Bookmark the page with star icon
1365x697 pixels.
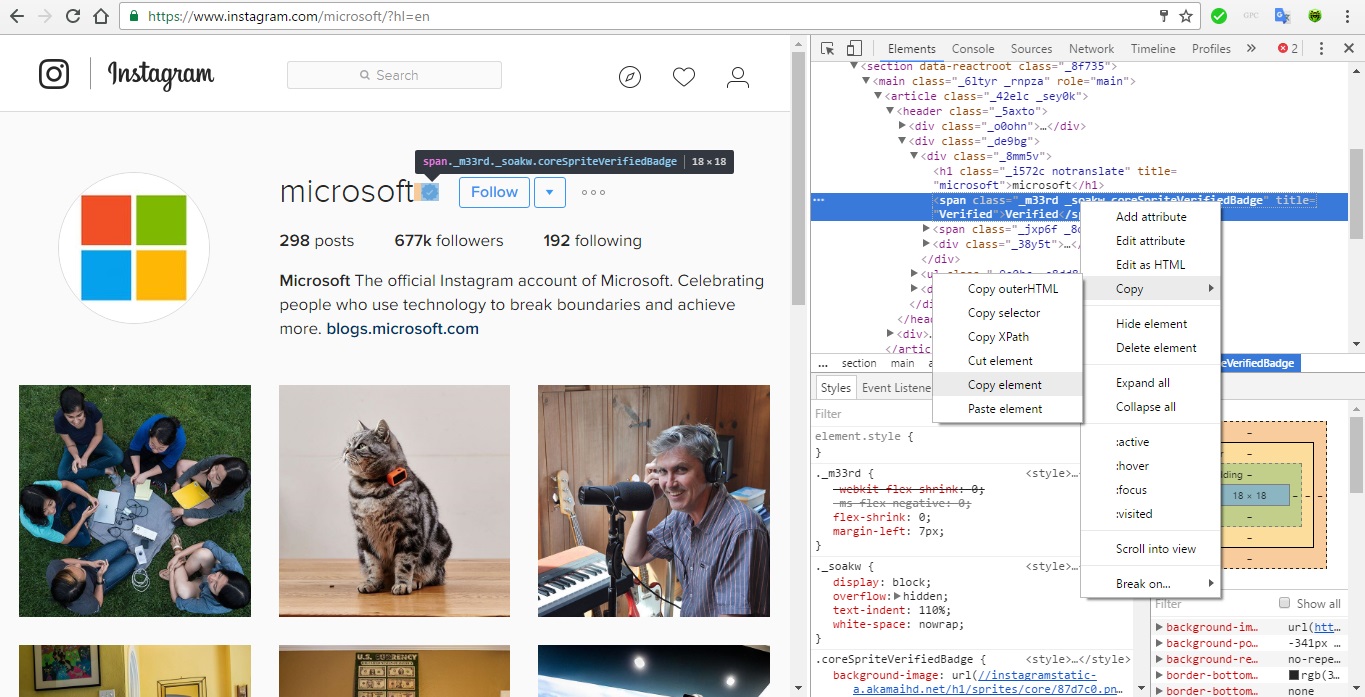(x=1186, y=16)
